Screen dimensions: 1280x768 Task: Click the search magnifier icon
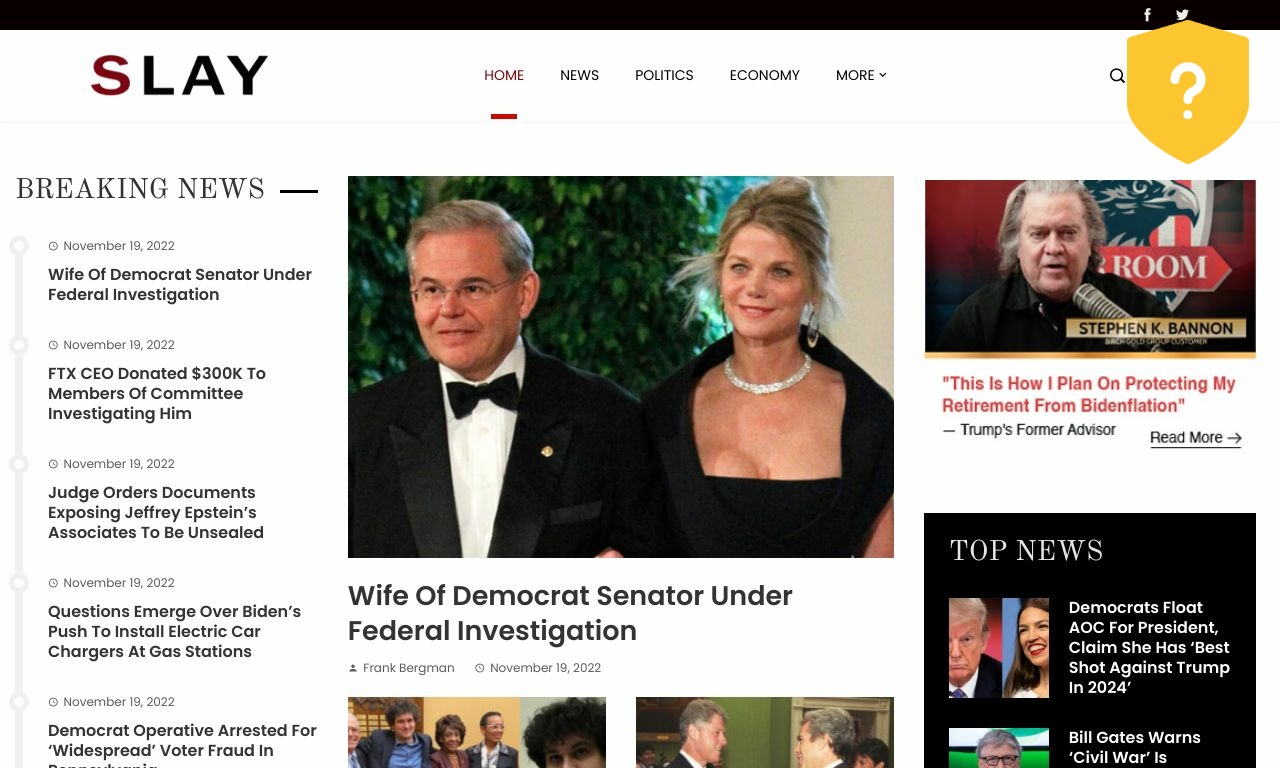(x=1117, y=76)
